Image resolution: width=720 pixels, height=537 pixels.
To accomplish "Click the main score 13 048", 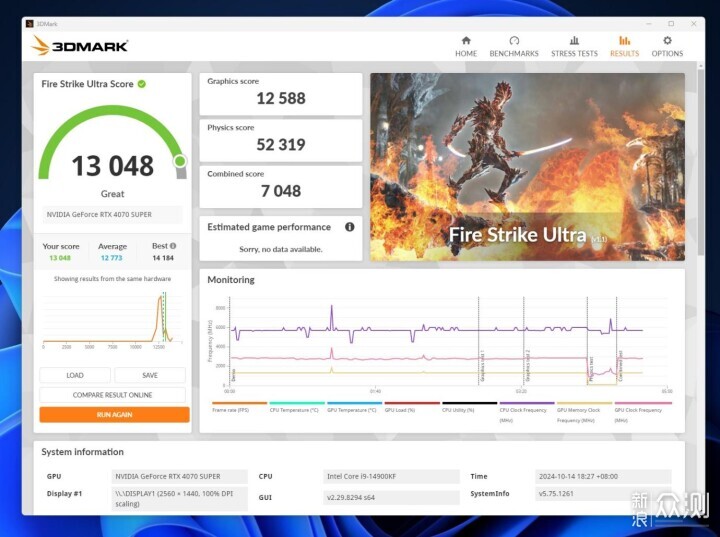I will coord(112,166).
